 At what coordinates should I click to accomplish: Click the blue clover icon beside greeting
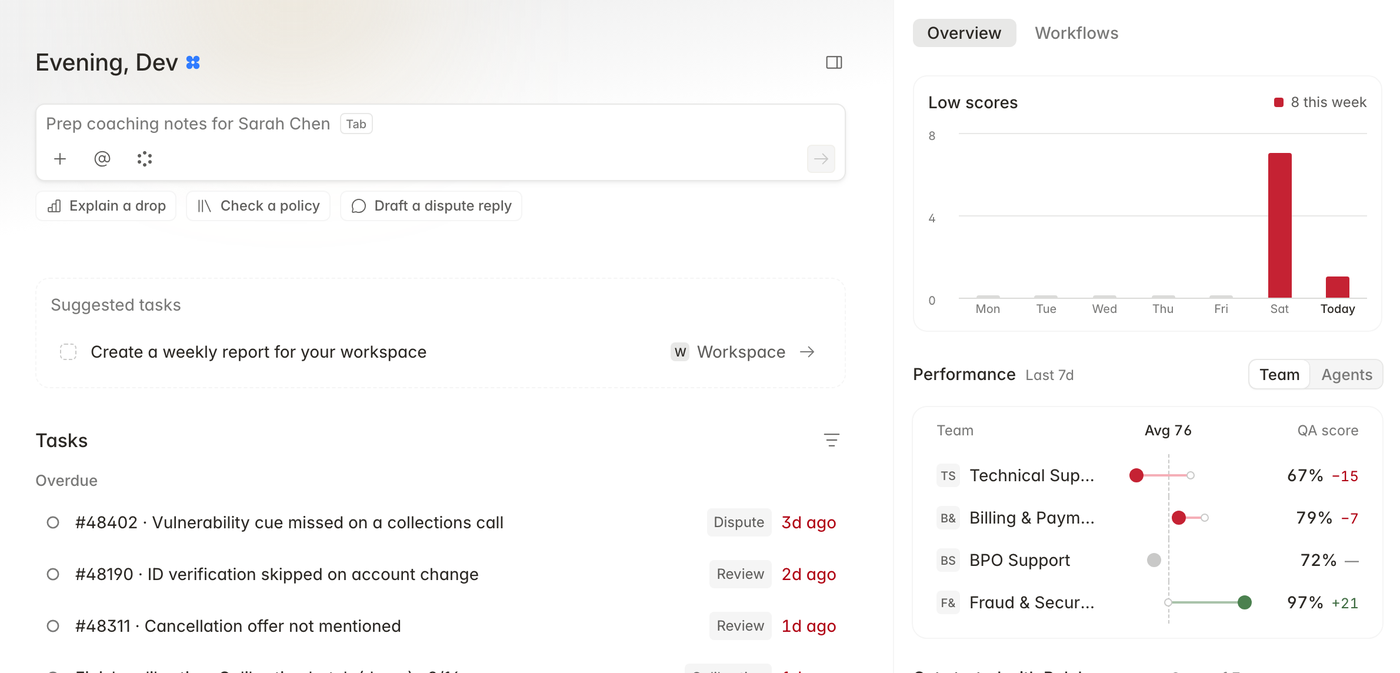point(193,62)
